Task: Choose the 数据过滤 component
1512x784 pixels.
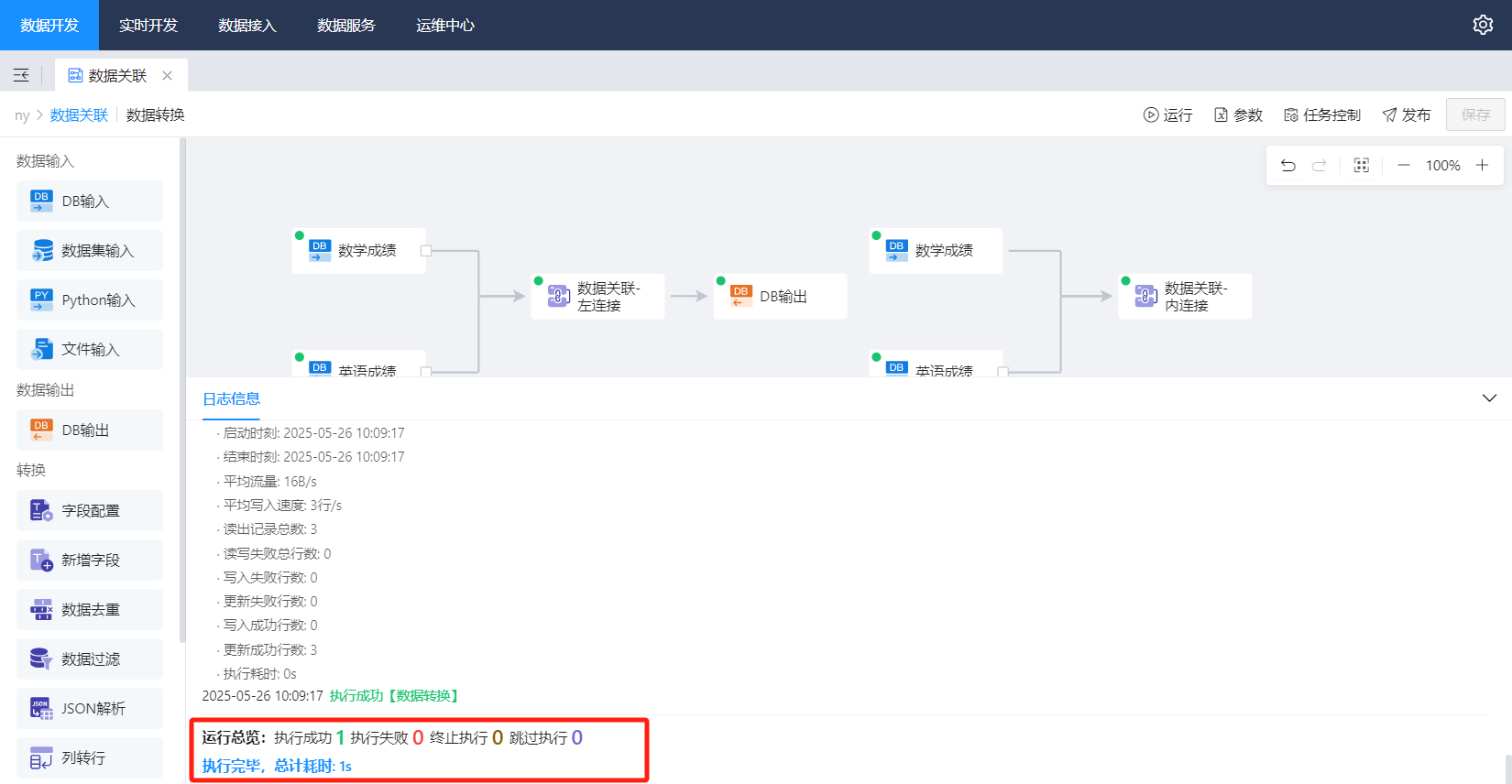Action: pyautogui.click(x=90, y=659)
